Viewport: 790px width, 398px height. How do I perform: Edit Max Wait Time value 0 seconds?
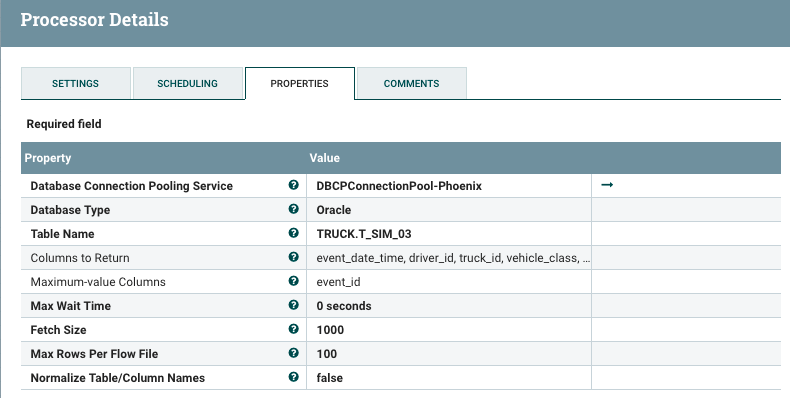tap(449, 306)
